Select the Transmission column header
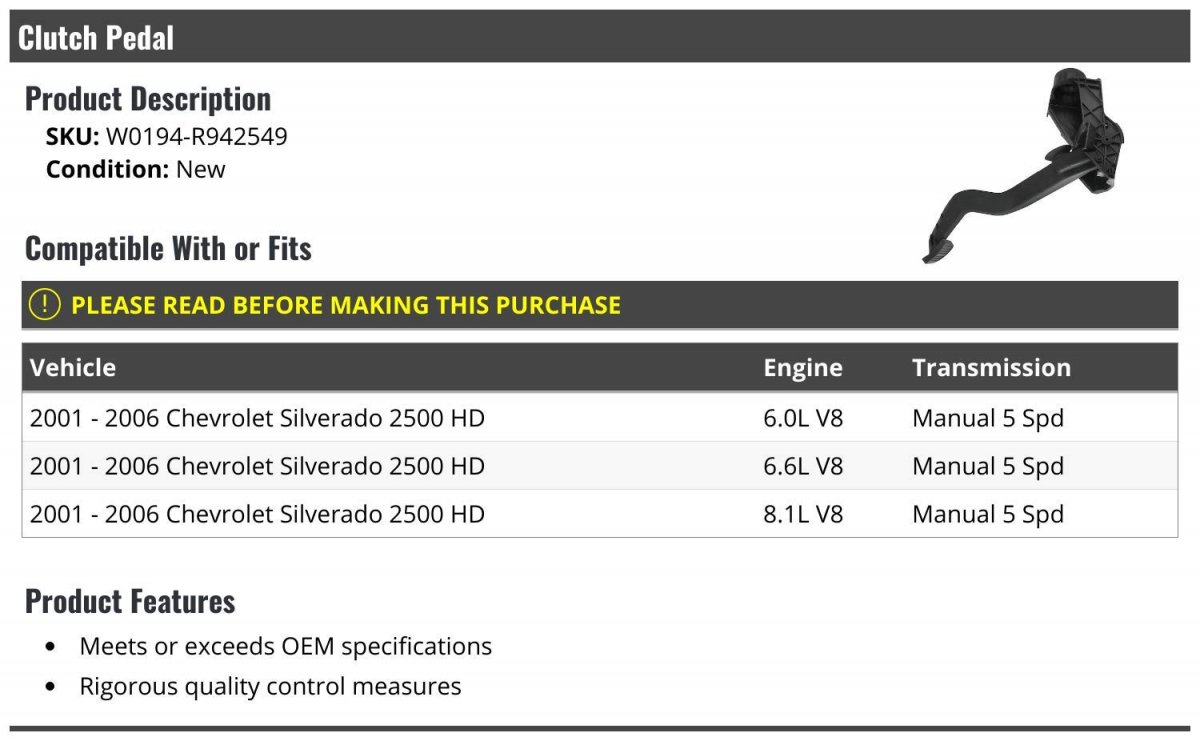The image size is (1200, 741). tap(991, 367)
